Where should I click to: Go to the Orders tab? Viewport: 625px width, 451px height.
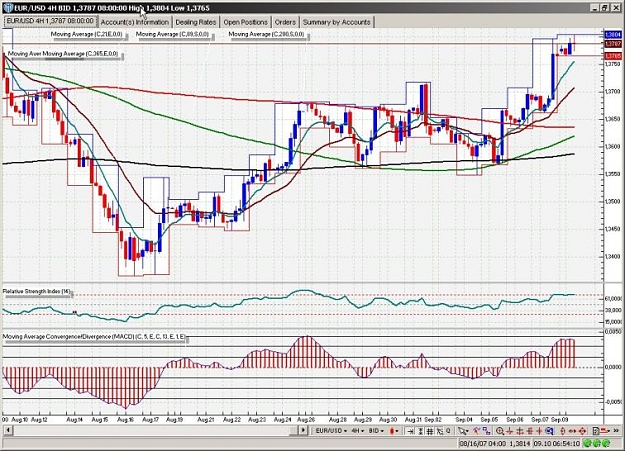(x=285, y=22)
